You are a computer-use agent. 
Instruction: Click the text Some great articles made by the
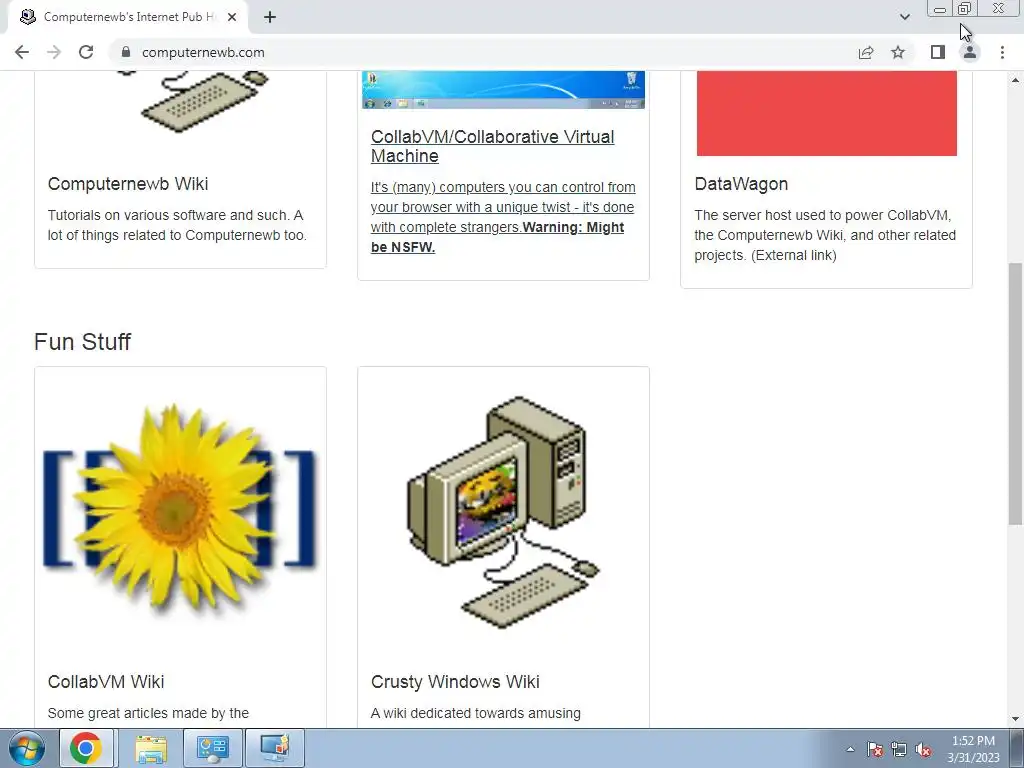point(148,713)
